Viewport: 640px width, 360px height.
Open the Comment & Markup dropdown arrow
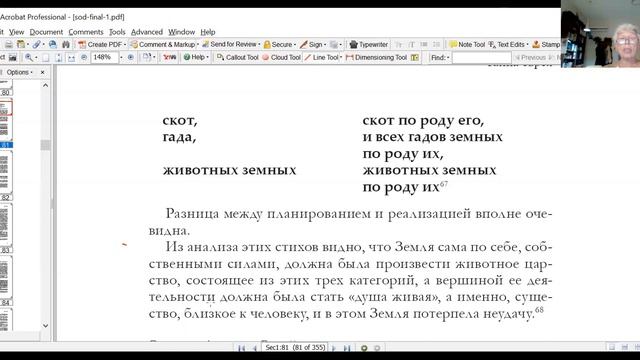click(x=198, y=44)
